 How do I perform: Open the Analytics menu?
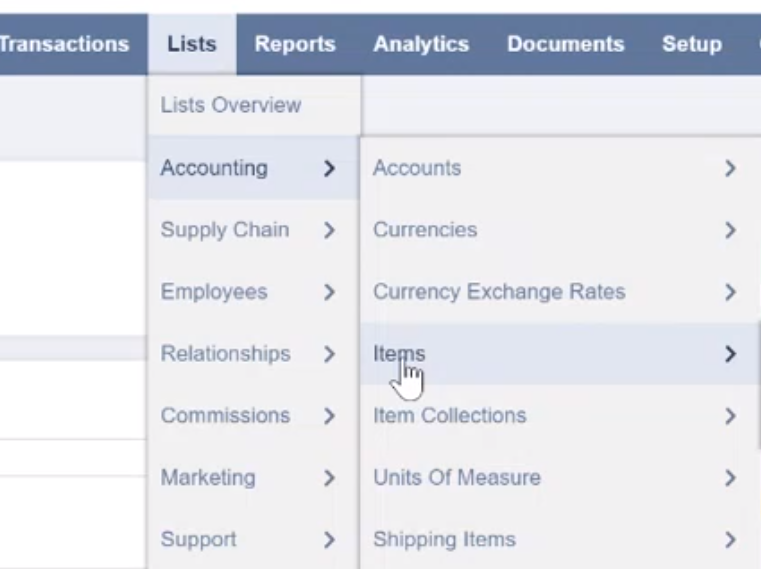(421, 44)
